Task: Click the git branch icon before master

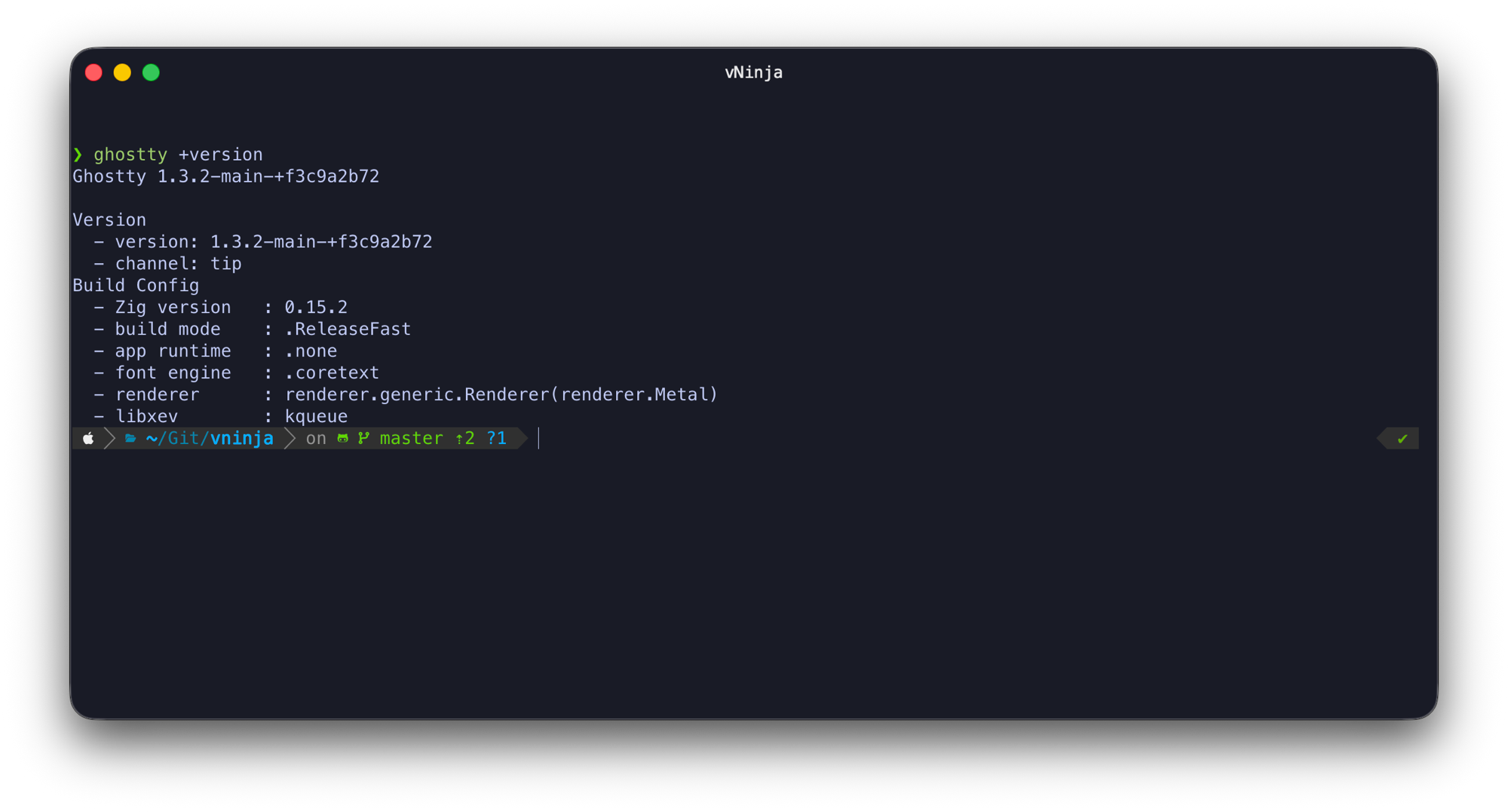Action: [x=363, y=438]
